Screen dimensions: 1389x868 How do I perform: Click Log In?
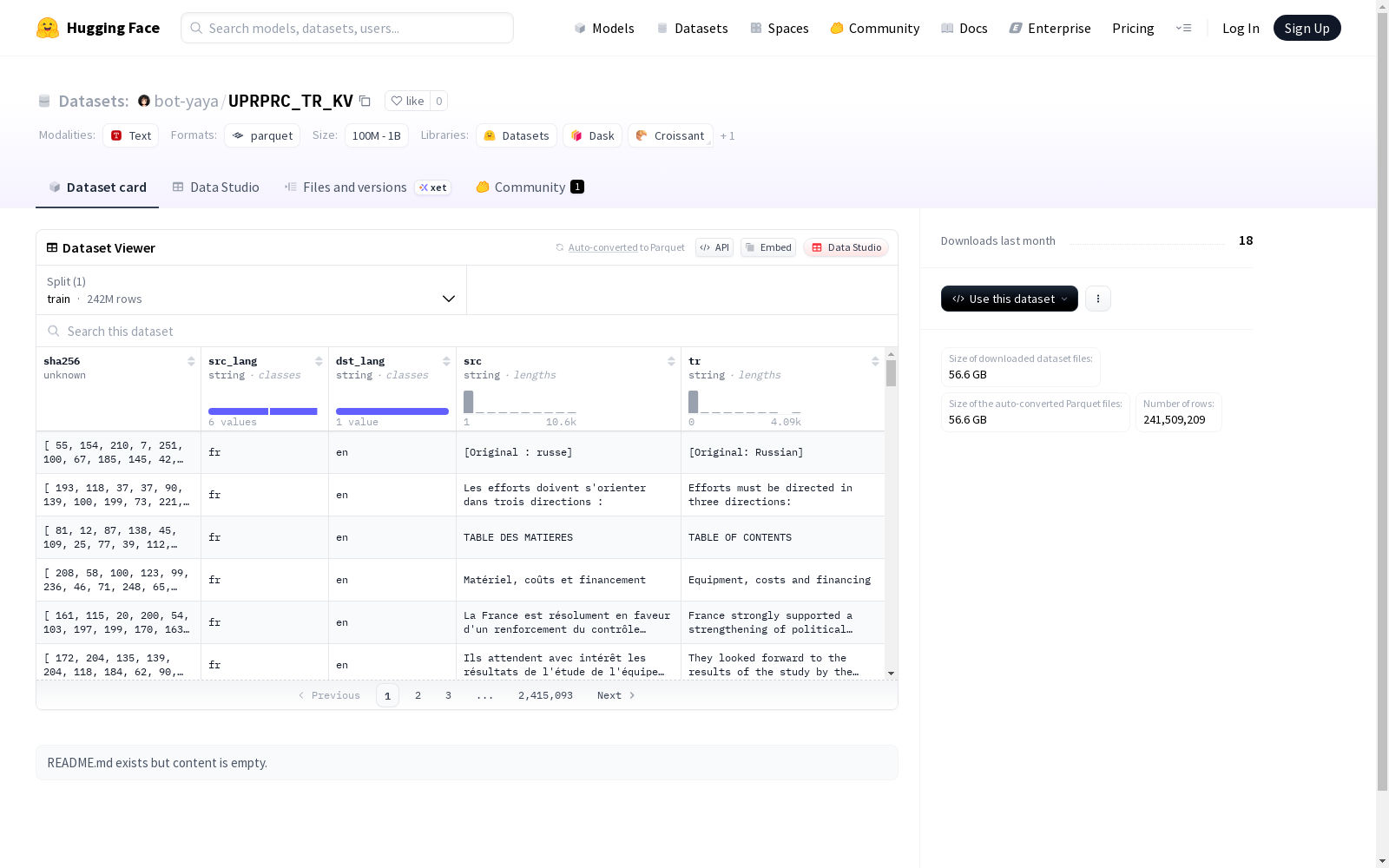tap(1241, 28)
